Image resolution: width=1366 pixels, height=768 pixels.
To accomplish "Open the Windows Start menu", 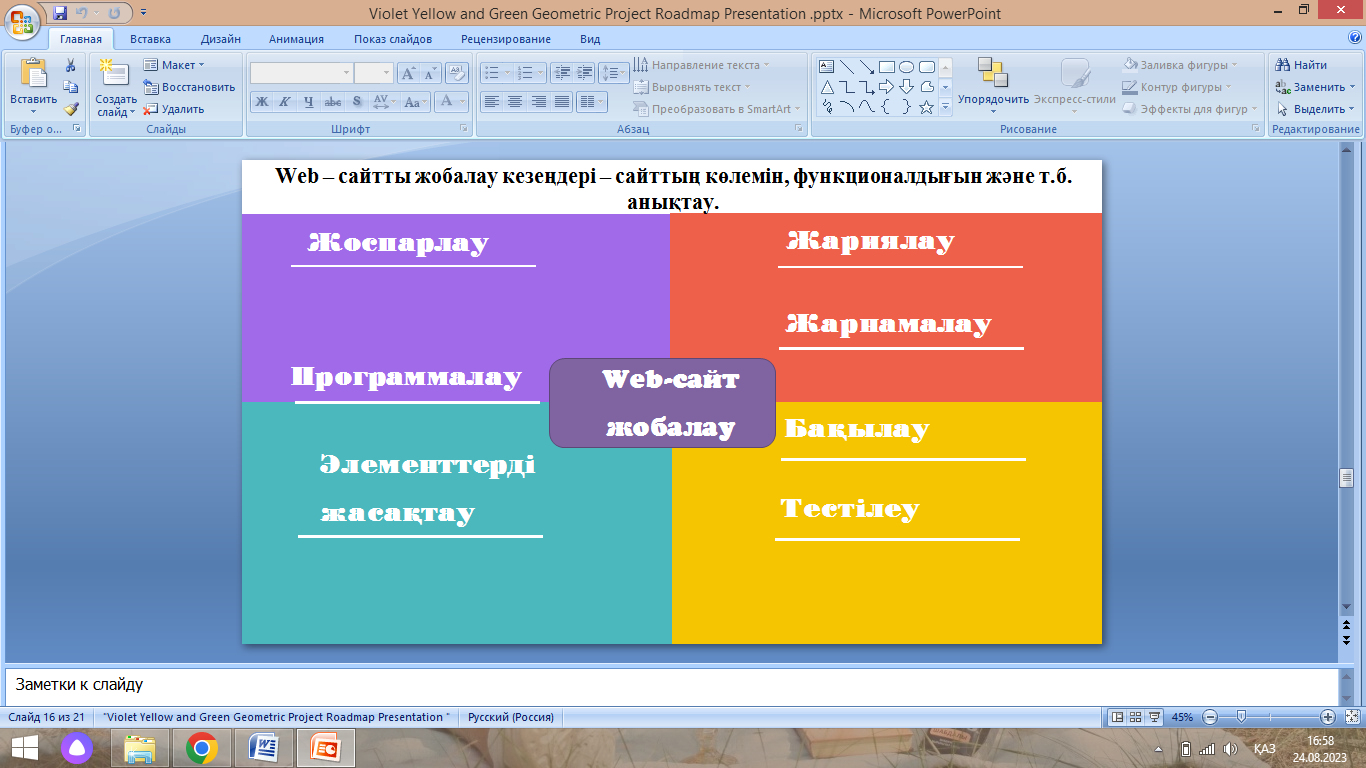I will pos(24,747).
